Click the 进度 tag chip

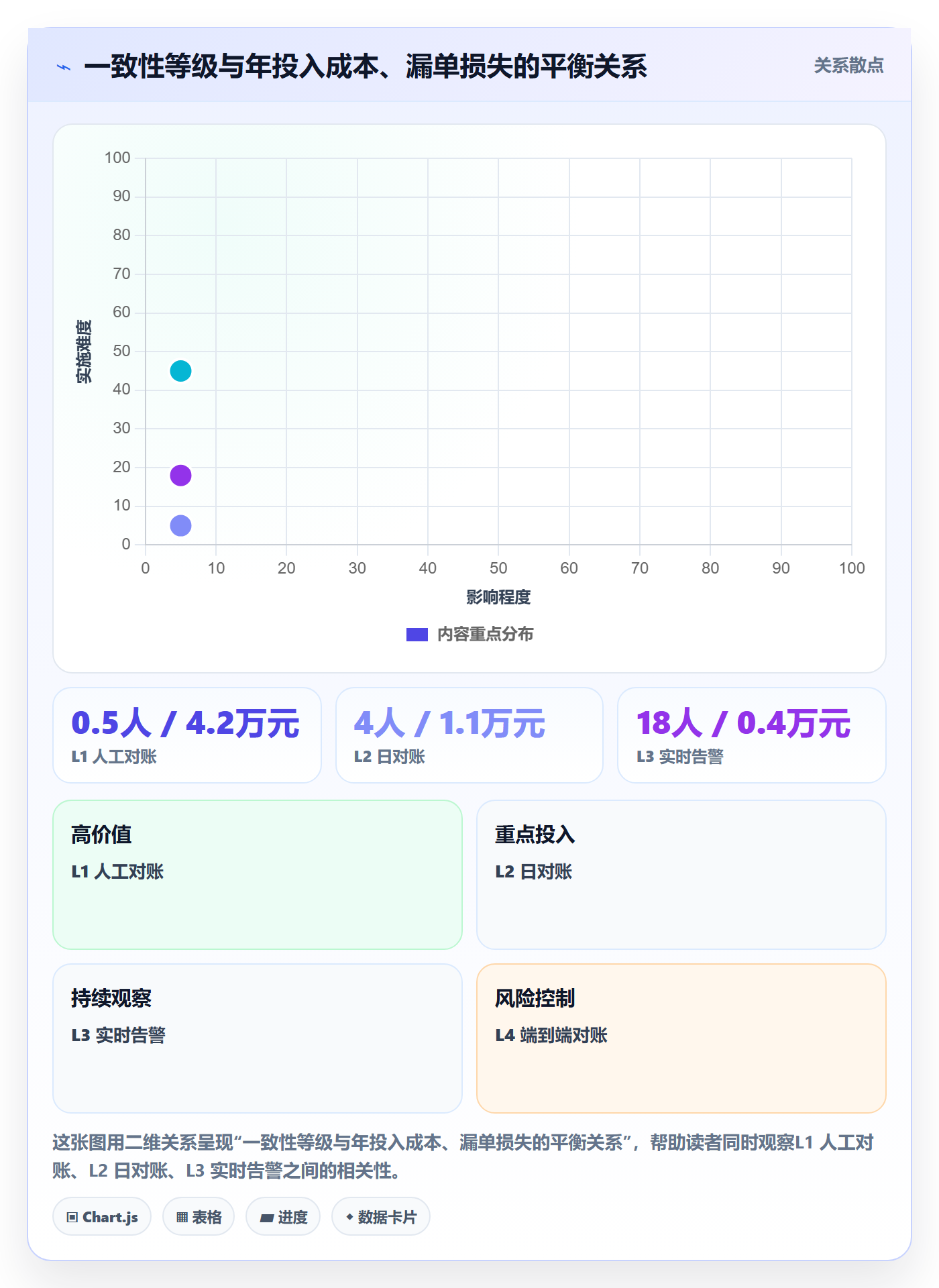click(x=283, y=1217)
